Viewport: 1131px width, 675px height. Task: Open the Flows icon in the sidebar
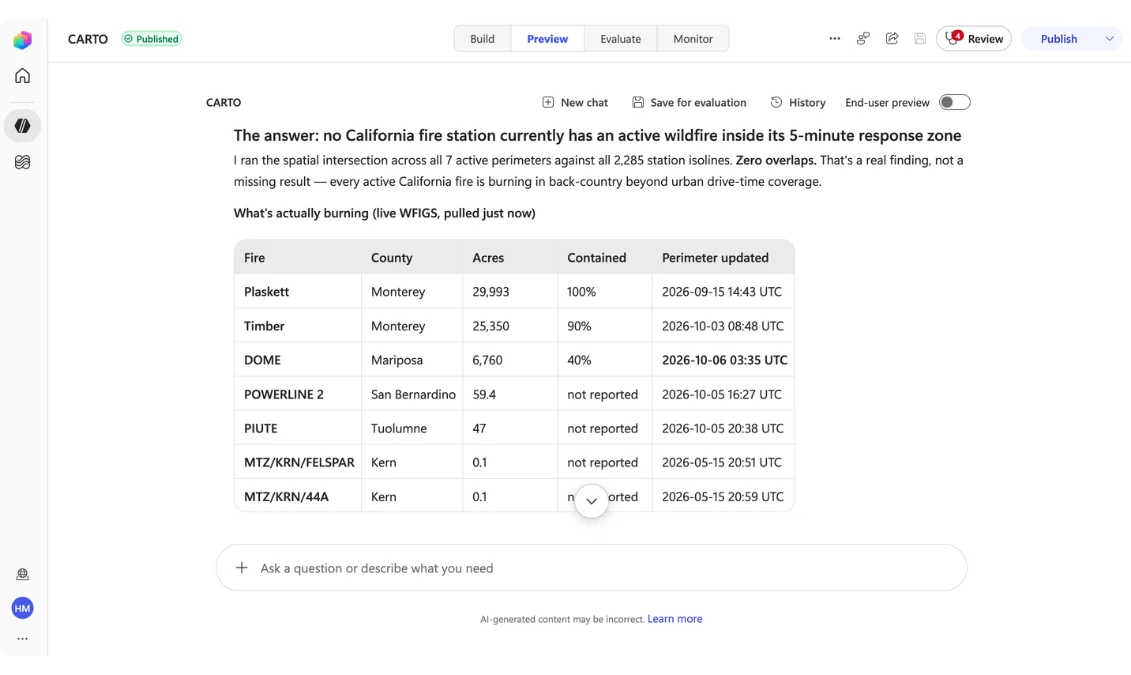(22, 162)
